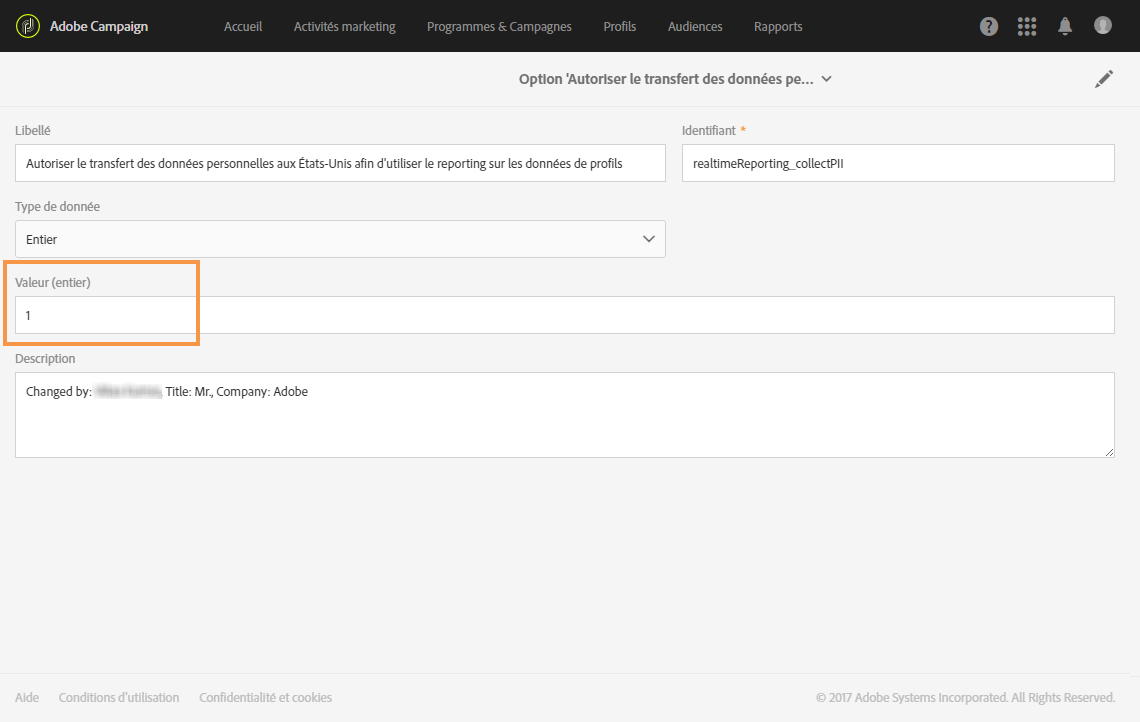This screenshot has height=722, width=1140.
Task: Select the Profils menu item
Action: coord(620,27)
